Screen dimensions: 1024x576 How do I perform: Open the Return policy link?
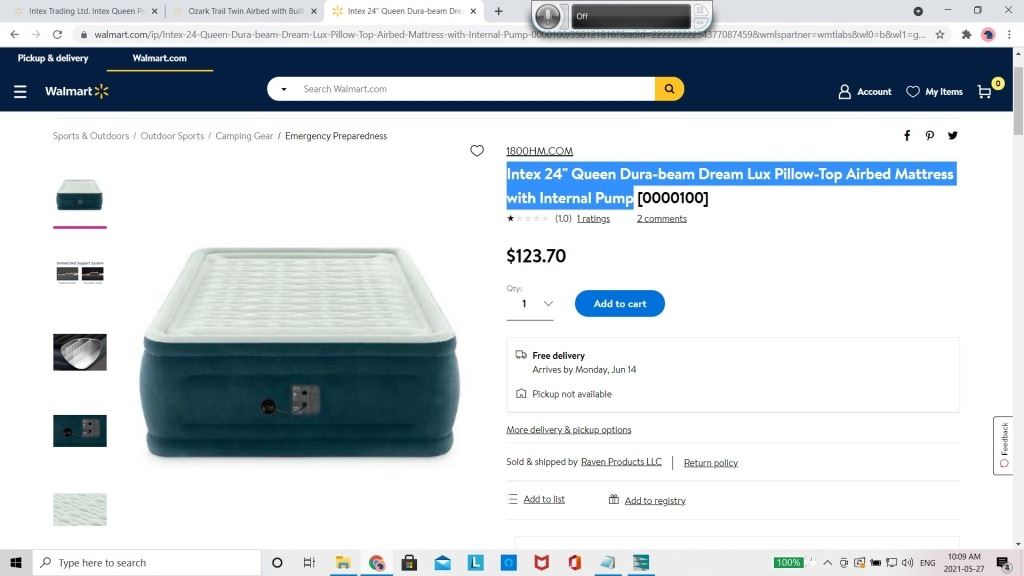(711, 463)
